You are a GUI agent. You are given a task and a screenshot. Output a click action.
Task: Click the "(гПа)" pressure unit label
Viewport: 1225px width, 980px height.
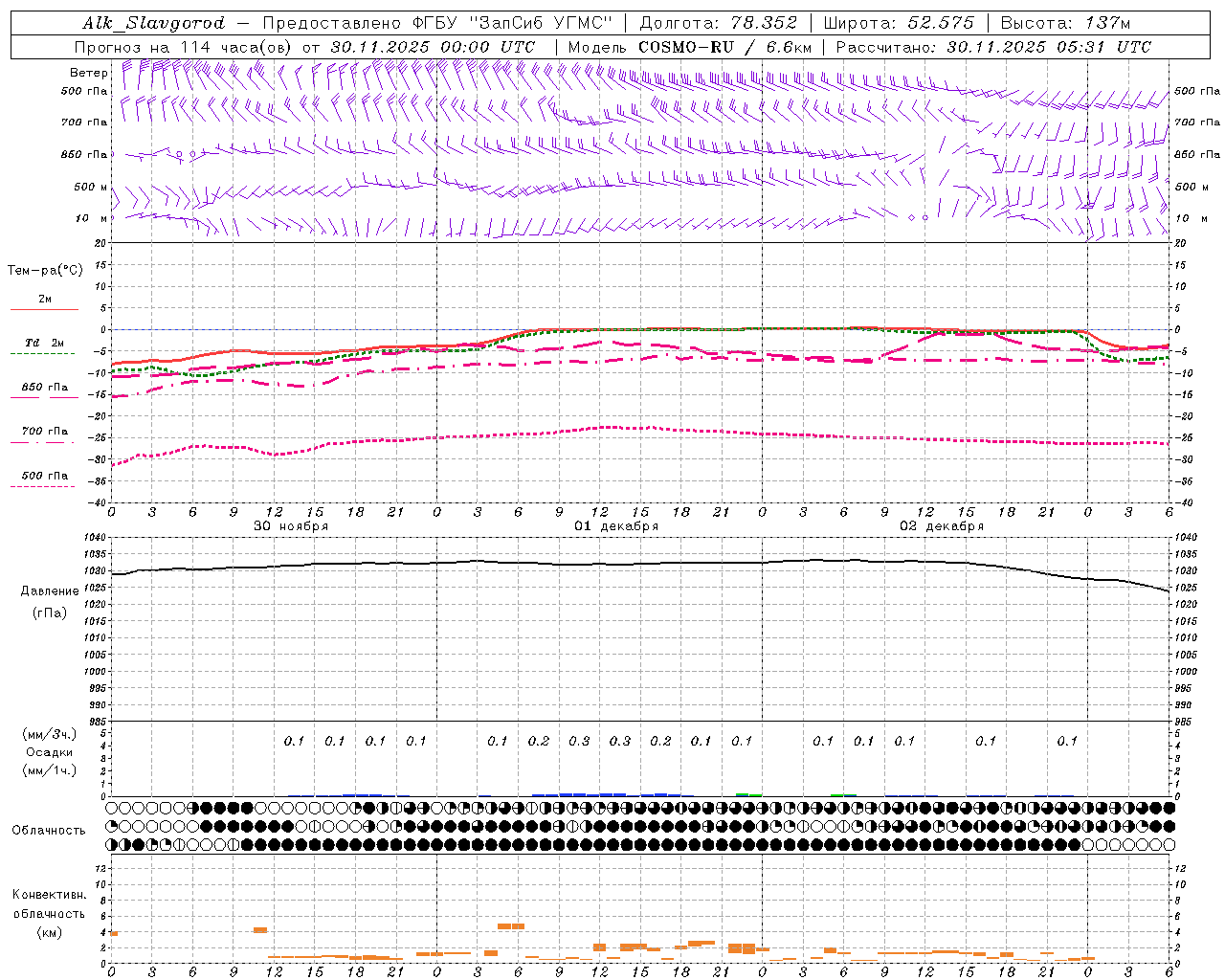click(50, 612)
